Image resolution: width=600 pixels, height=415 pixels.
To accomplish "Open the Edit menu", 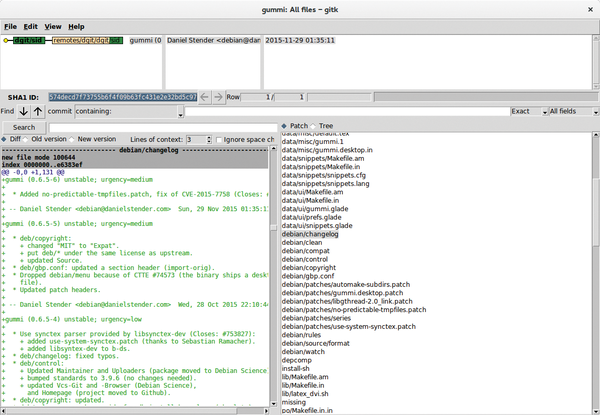I will (31, 26).
